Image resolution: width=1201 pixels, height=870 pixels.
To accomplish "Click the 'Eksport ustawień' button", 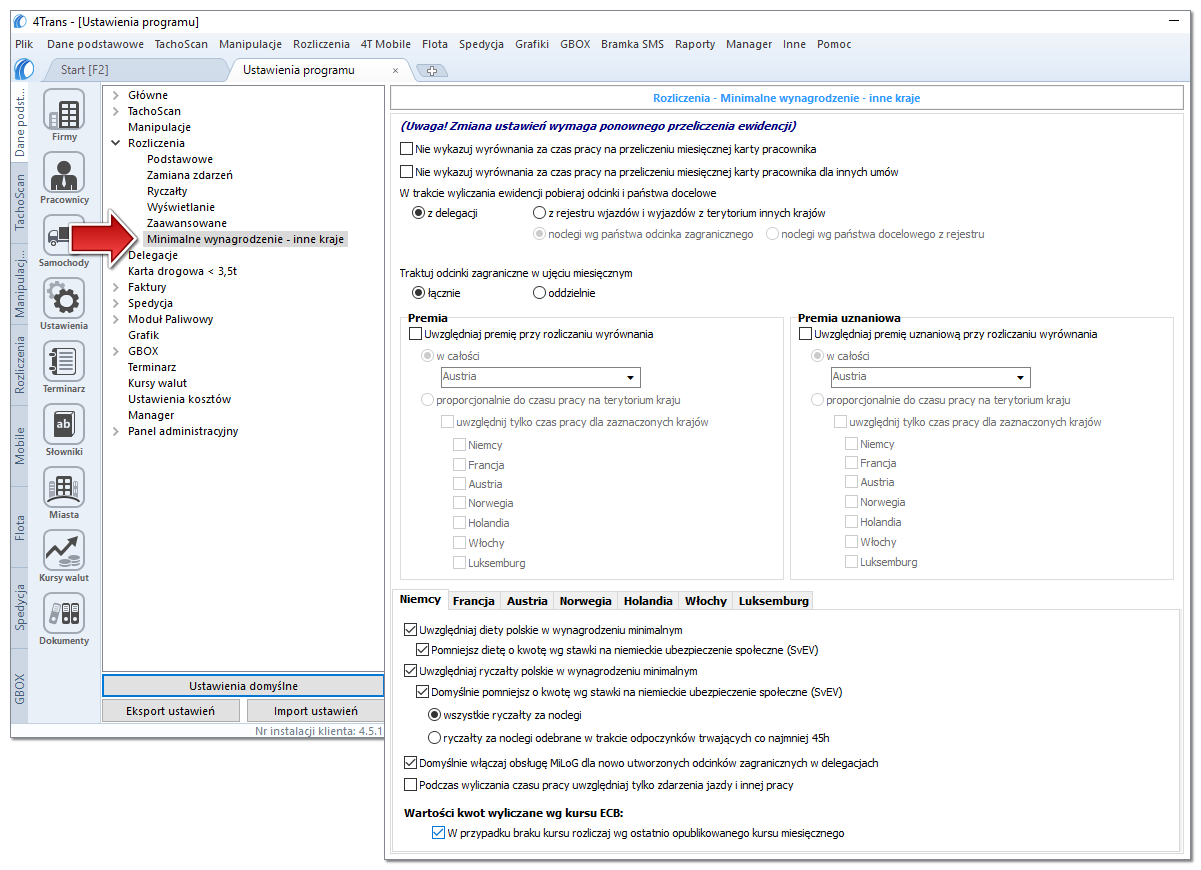I will [x=171, y=711].
